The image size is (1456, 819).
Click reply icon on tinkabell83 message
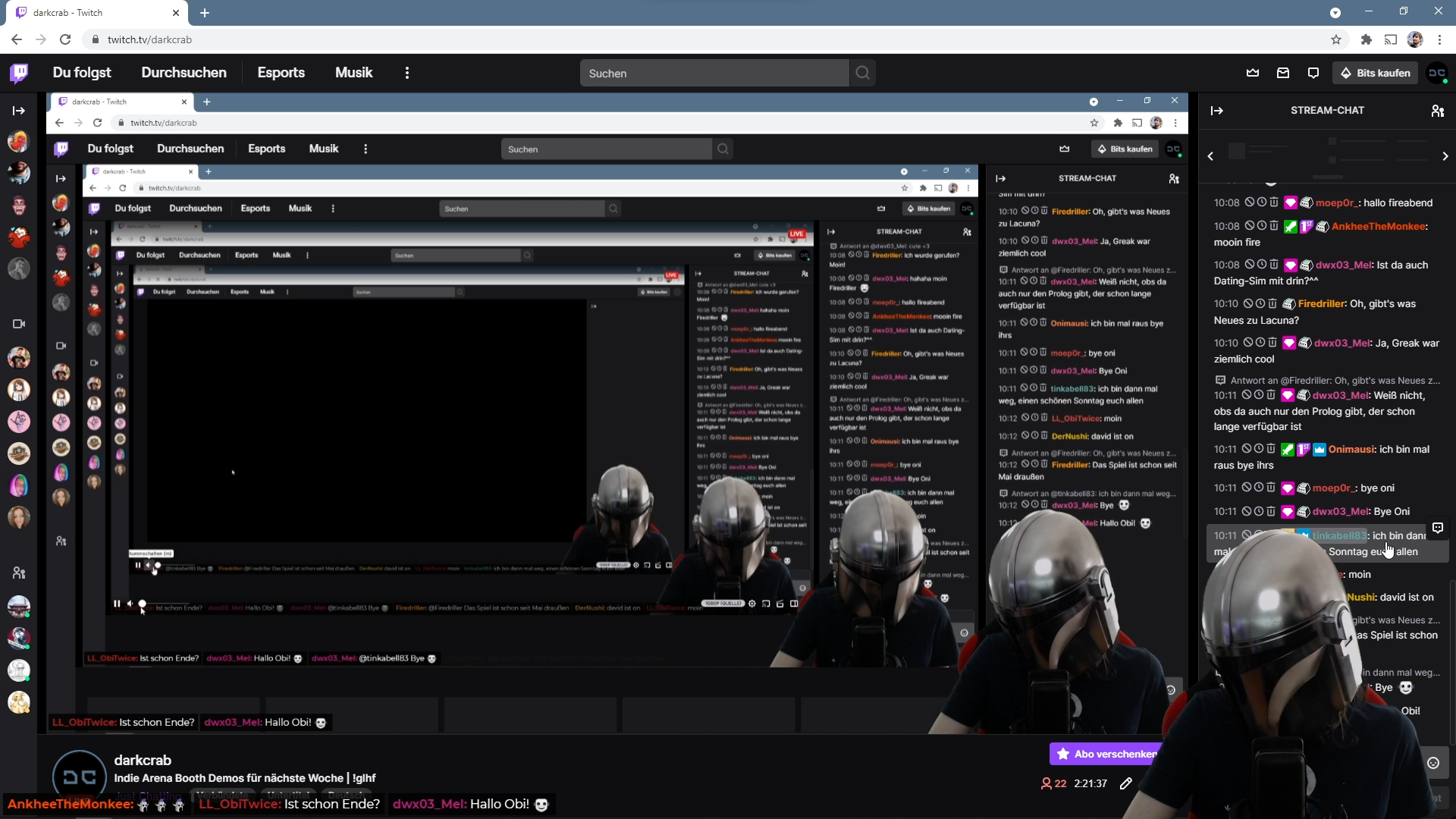click(x=1438, y=528)
